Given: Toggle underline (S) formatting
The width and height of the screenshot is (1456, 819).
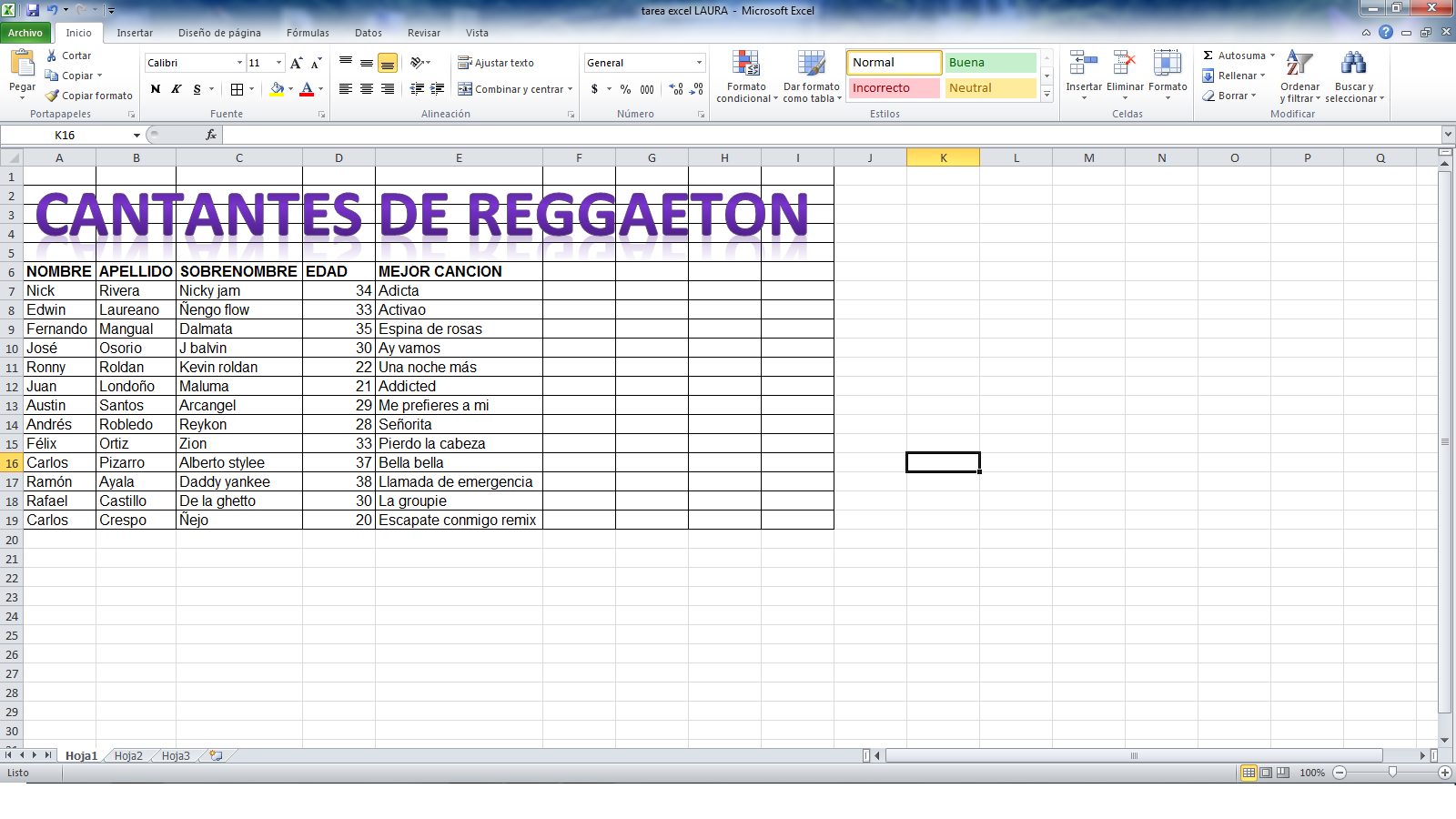Looking at the screenshot, I should [x=197, y=89].
